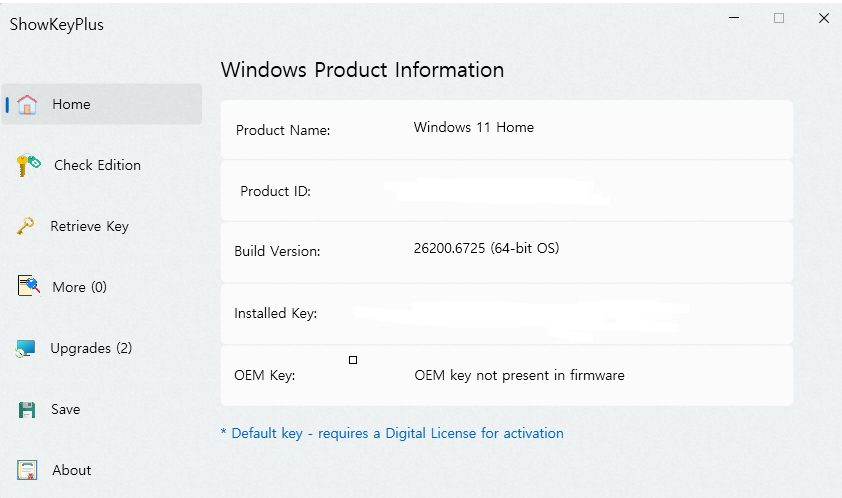The width and height of the screenshot is (842, 498).
Task: Click the Check Edition keys icon
Action: pyautogui.click(x=28, y=165)
